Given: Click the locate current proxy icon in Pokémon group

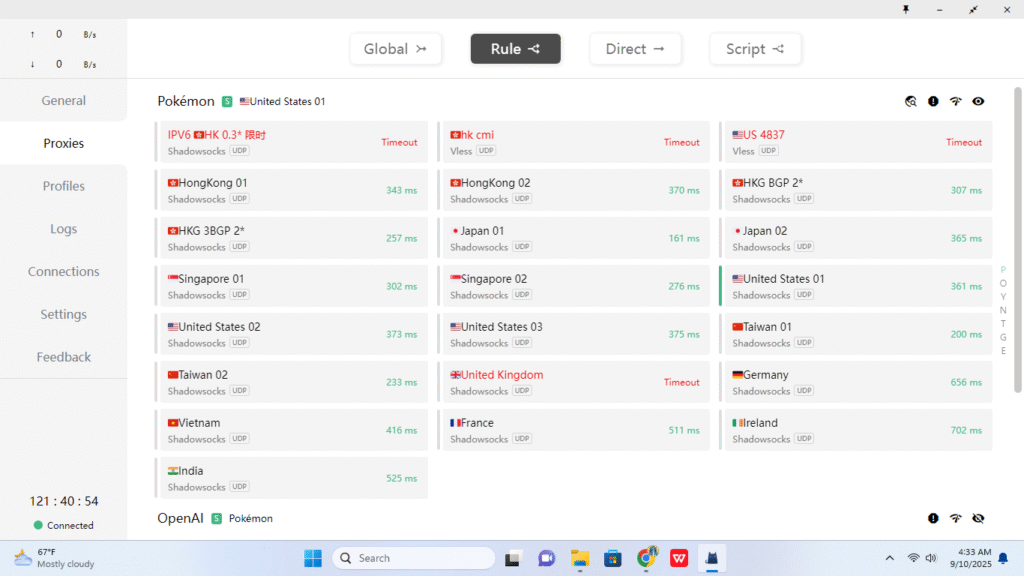Looking at the screenshot, I should (910, 101).
